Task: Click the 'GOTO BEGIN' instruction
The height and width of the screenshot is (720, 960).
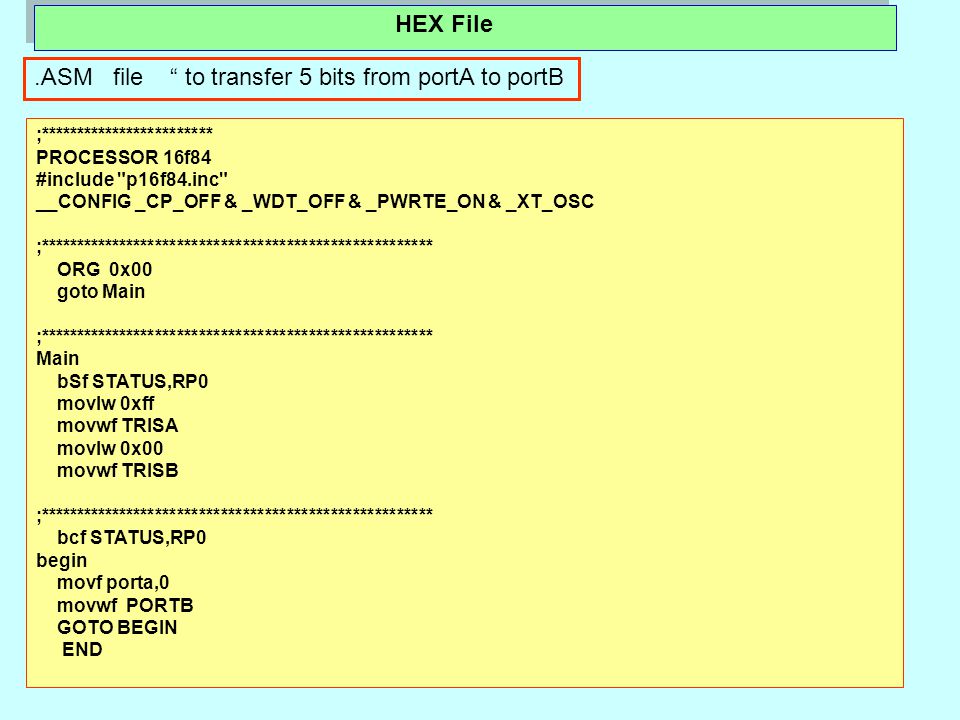Action: pyautogui.click(x=117, y=628)
